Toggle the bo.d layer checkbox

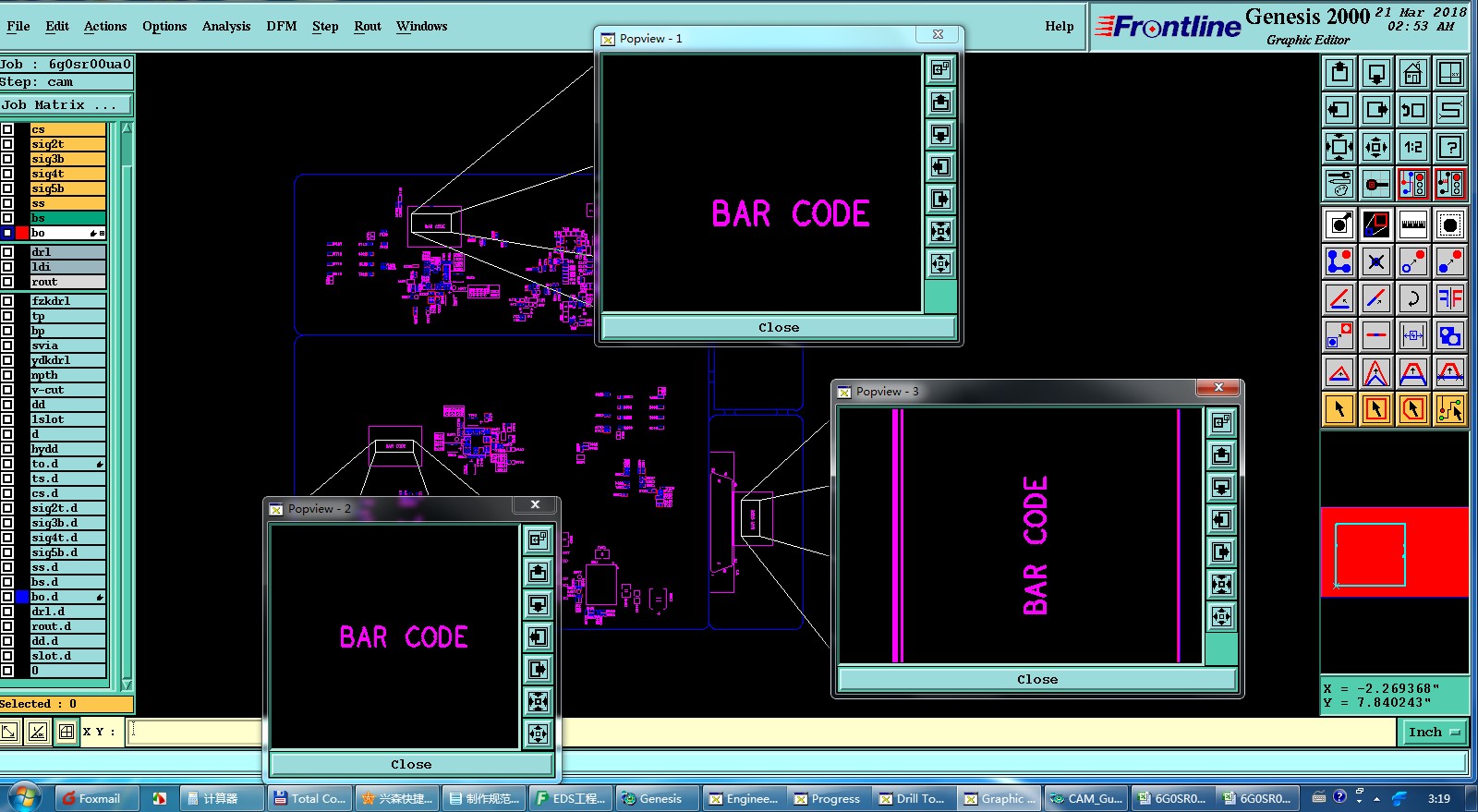click(7, 597)
